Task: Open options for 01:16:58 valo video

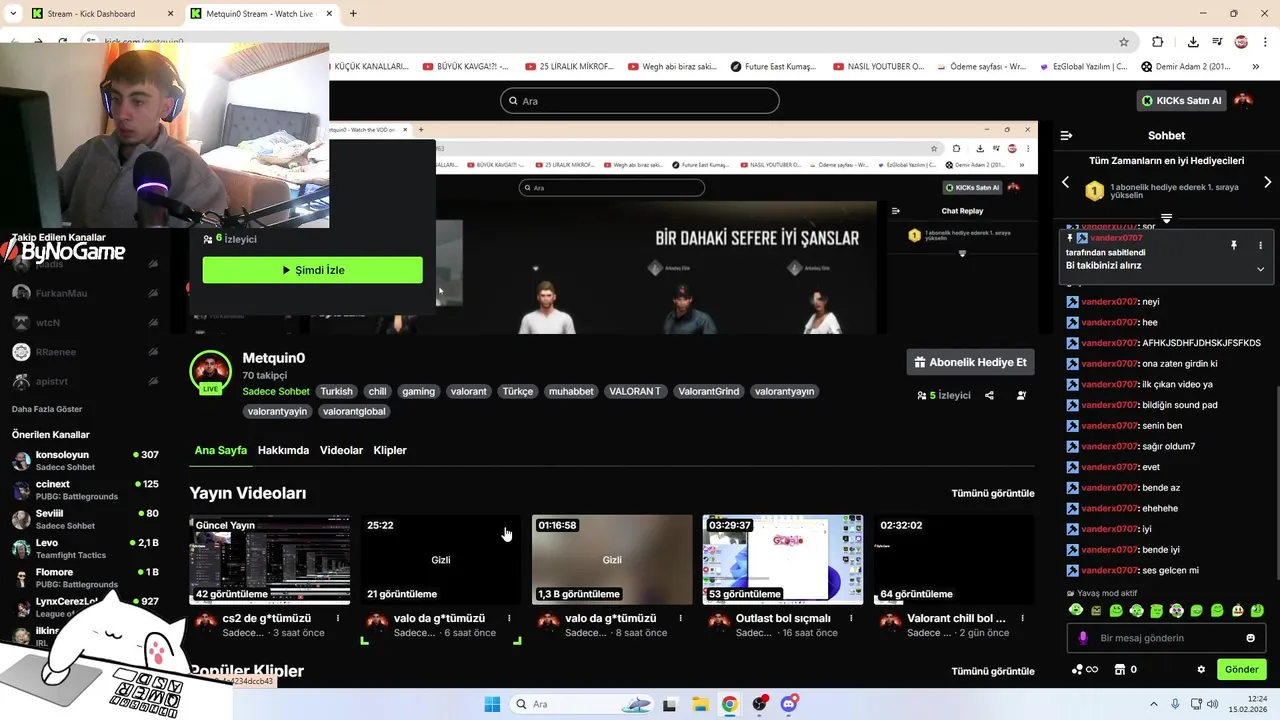Action: (x=680, y=618)
